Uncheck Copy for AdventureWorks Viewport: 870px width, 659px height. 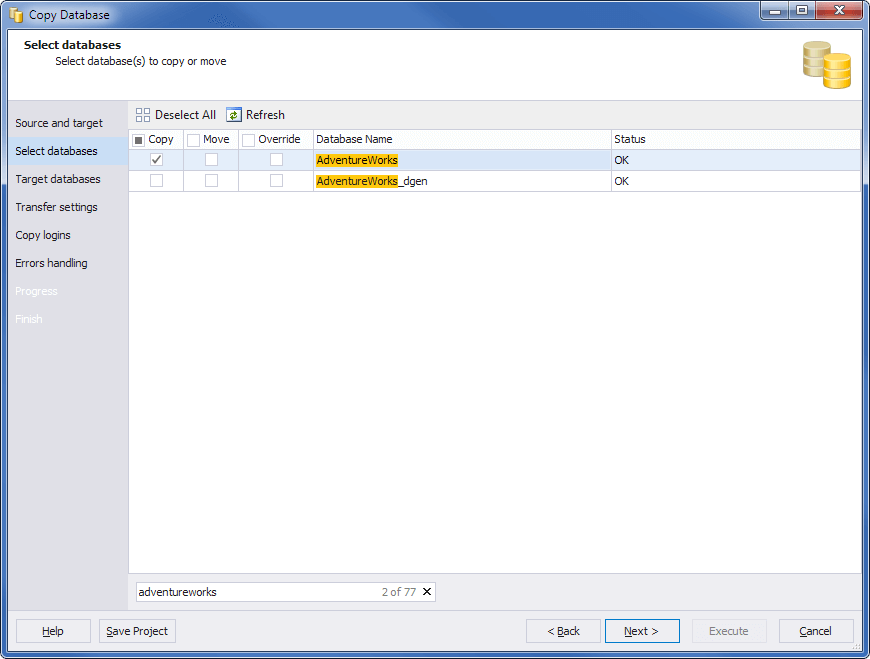[x=156, y=160]
